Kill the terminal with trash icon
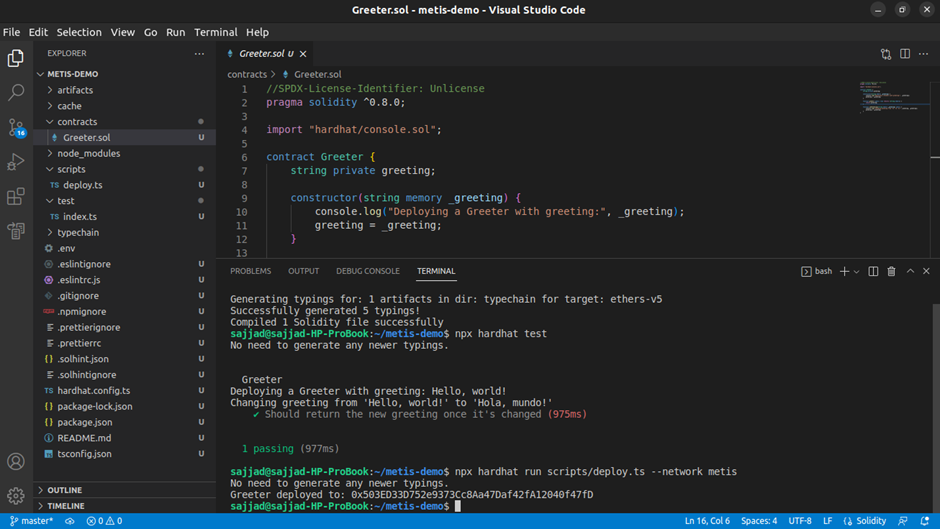Viewport: 940px width, 529px height. (x=891, y=271)
